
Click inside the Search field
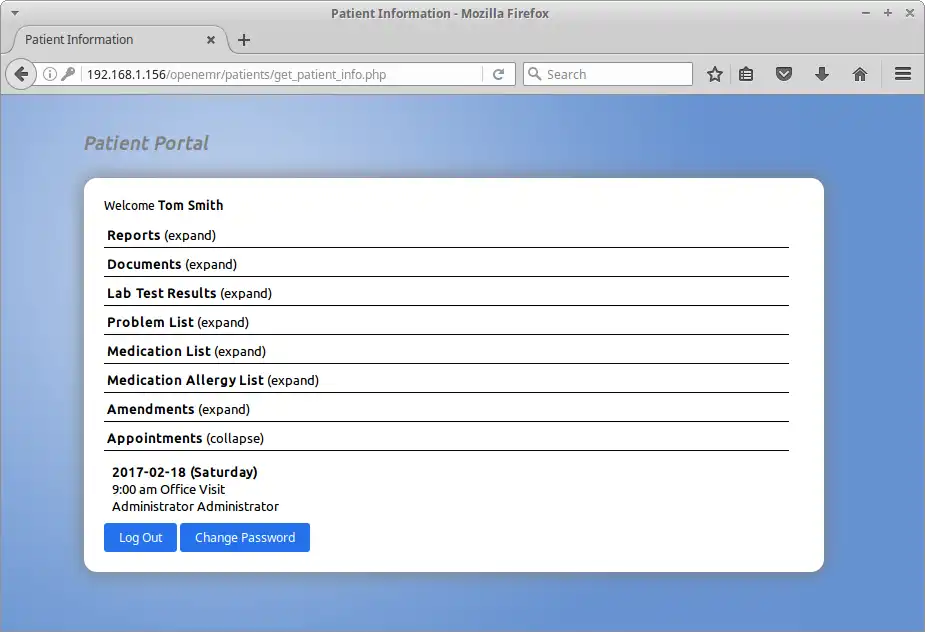pyautogui.click(x=607, y=73)
